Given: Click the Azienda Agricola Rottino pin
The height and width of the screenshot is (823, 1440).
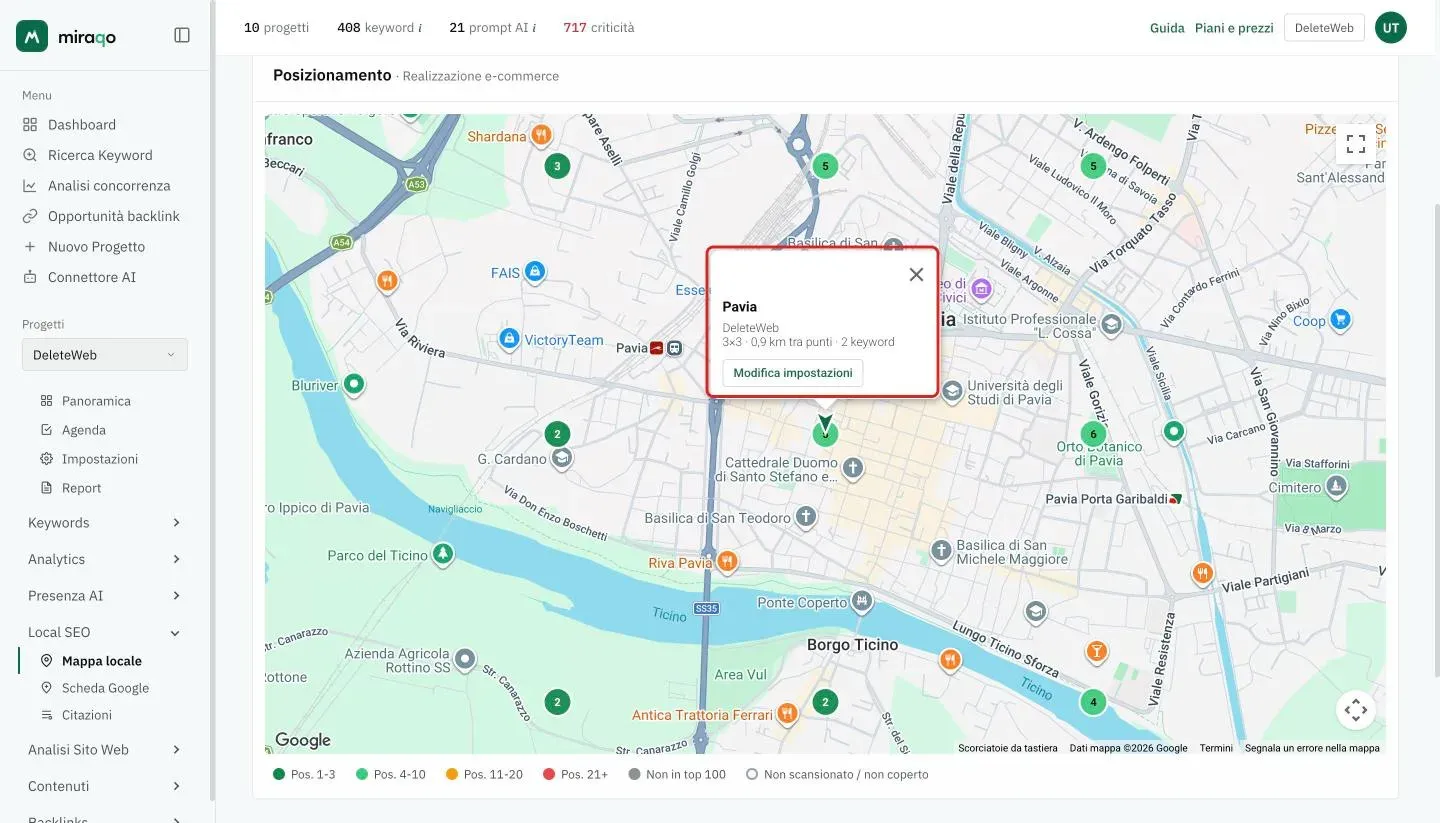Looking at the screenshot, I should point(465,659).
